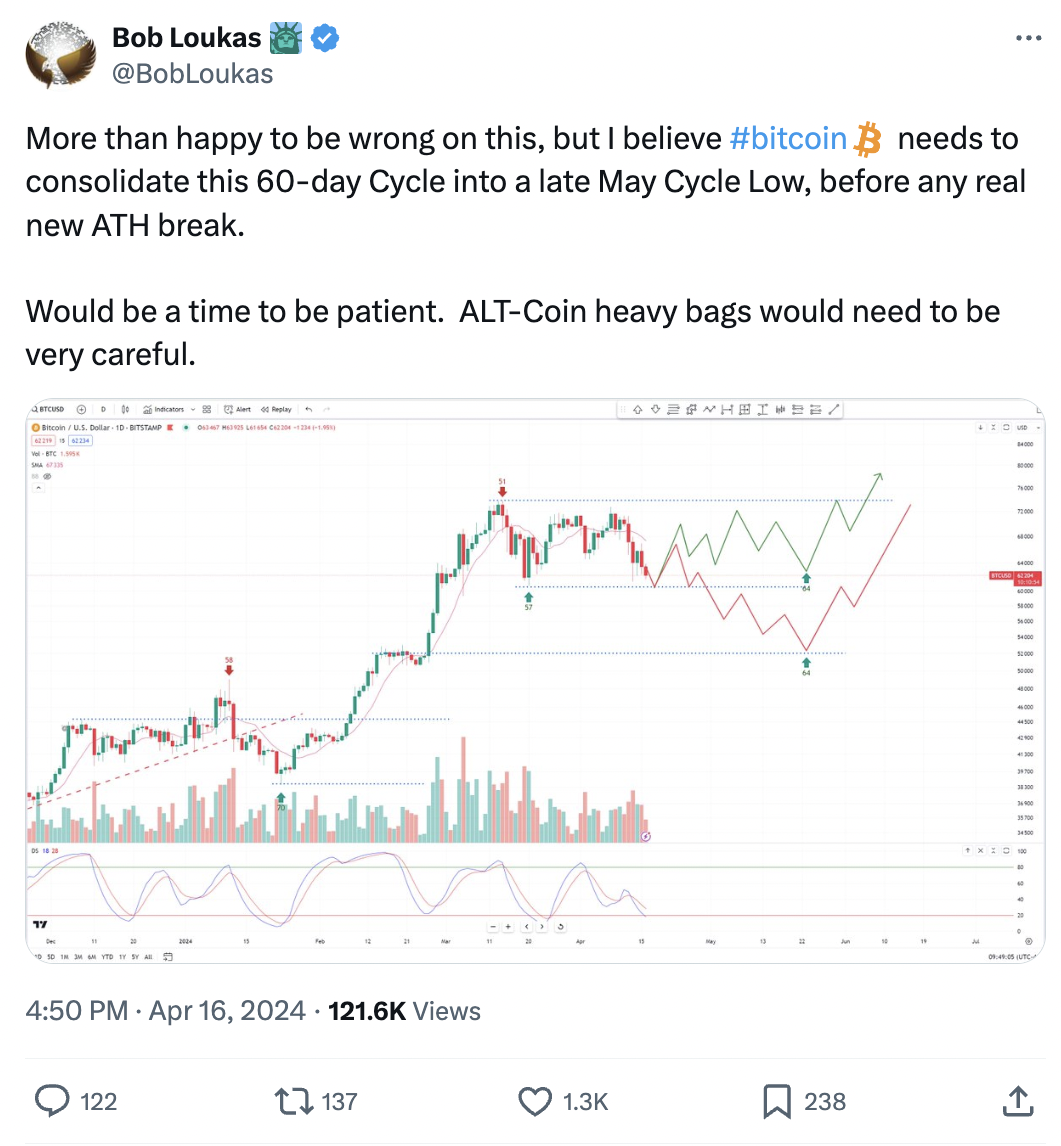
Task: Start Replay mode in chart toolbar
Action: [x=277, y=409]
